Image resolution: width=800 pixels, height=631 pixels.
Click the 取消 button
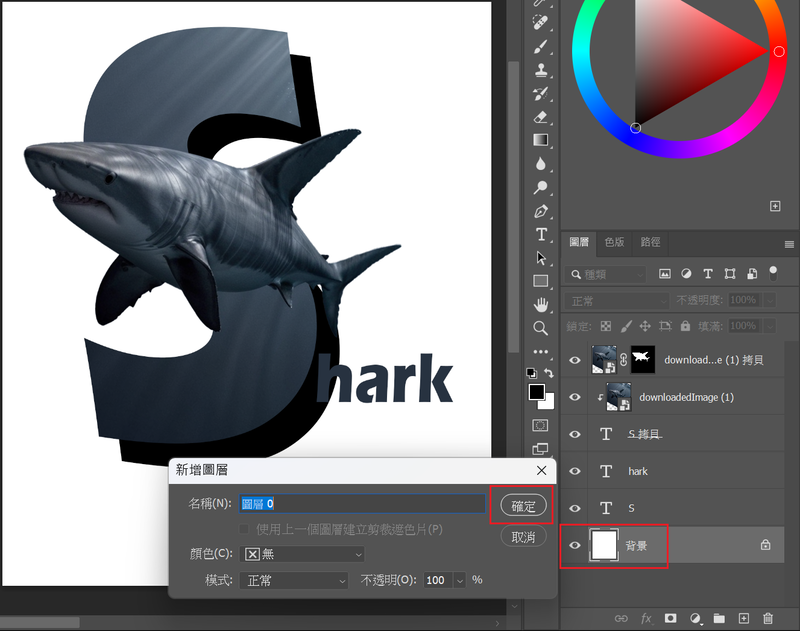(x=523, y=537)
